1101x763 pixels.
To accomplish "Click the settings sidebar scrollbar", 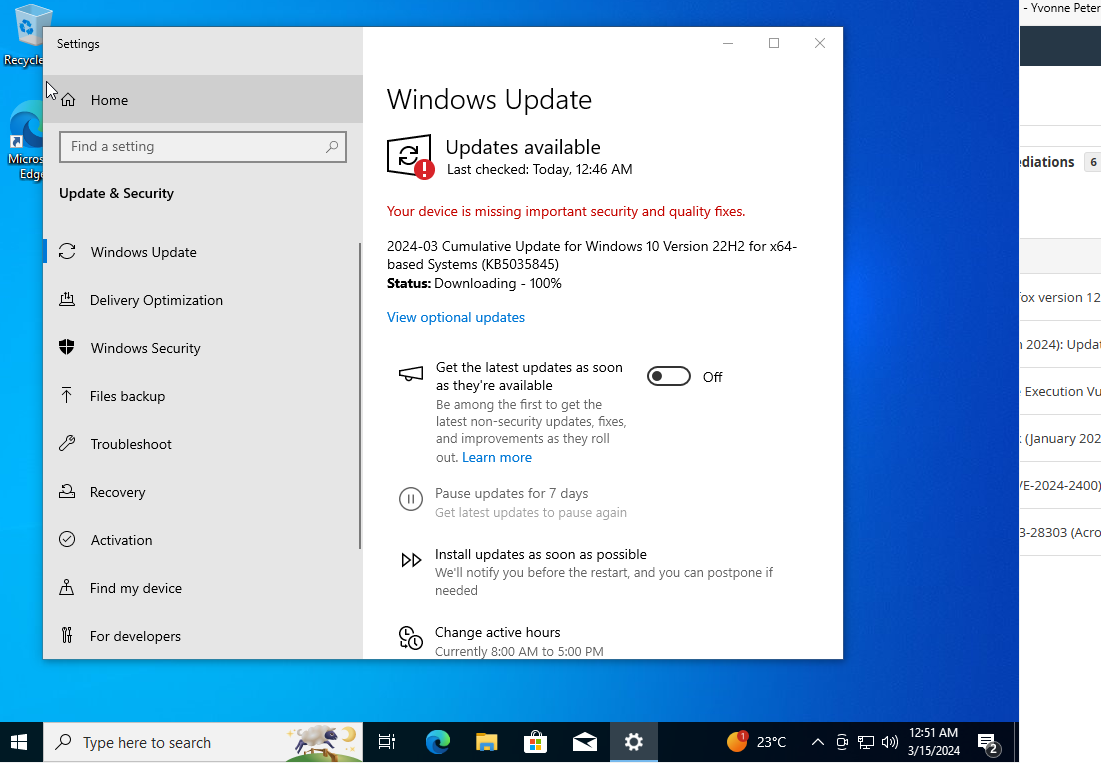I will (360, 396).
